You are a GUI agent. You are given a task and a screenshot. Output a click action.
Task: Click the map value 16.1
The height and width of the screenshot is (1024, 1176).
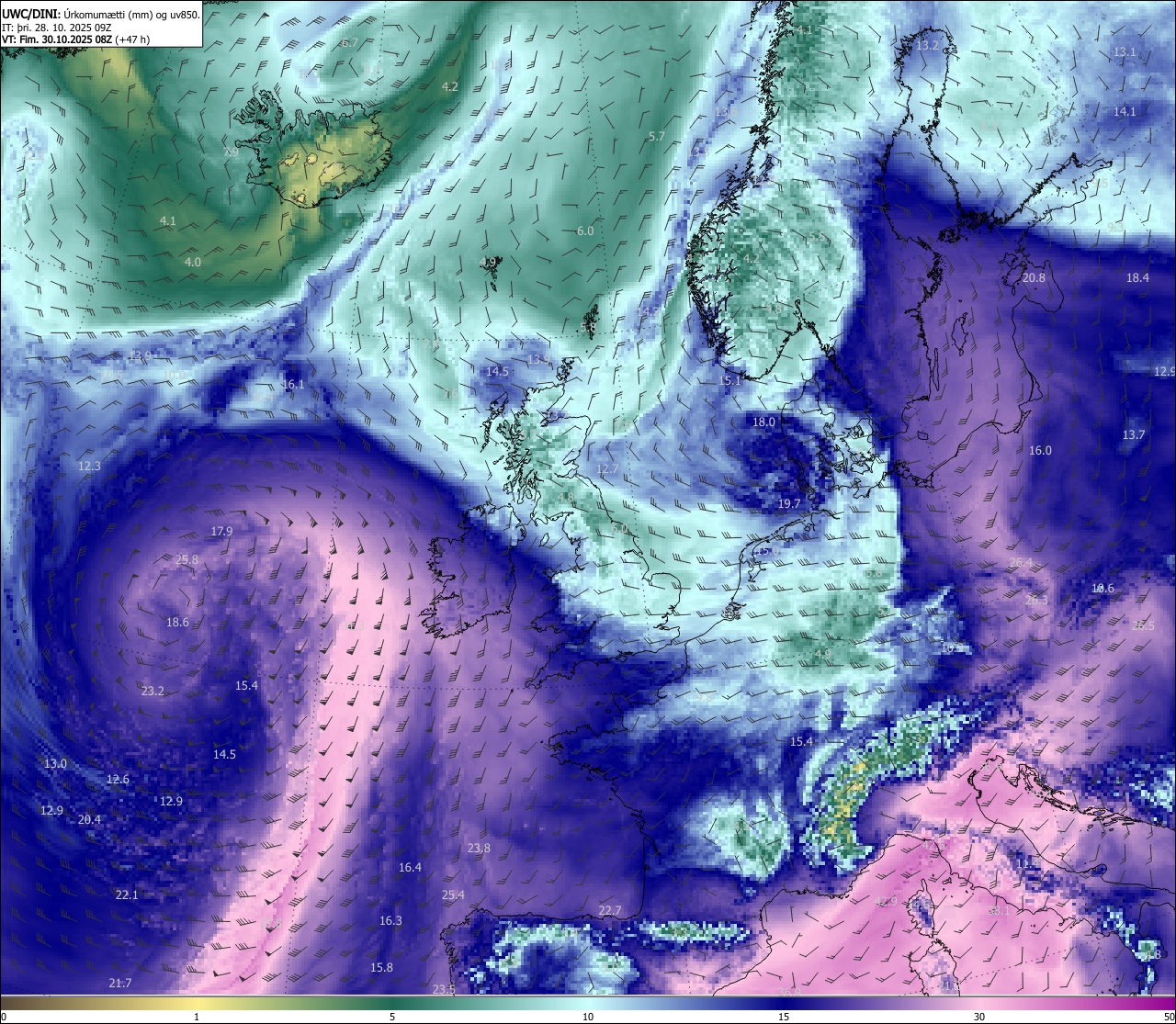(293, 385)
